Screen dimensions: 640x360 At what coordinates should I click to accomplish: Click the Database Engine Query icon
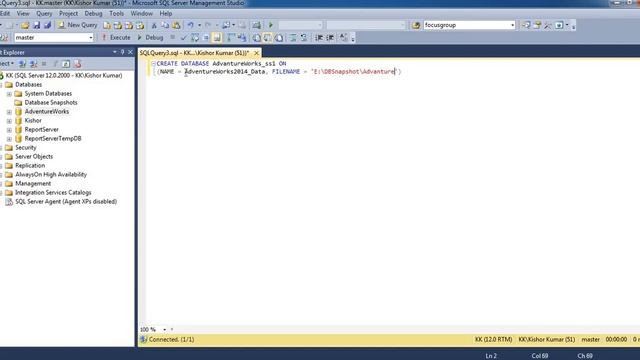click(x=107, y=25)
